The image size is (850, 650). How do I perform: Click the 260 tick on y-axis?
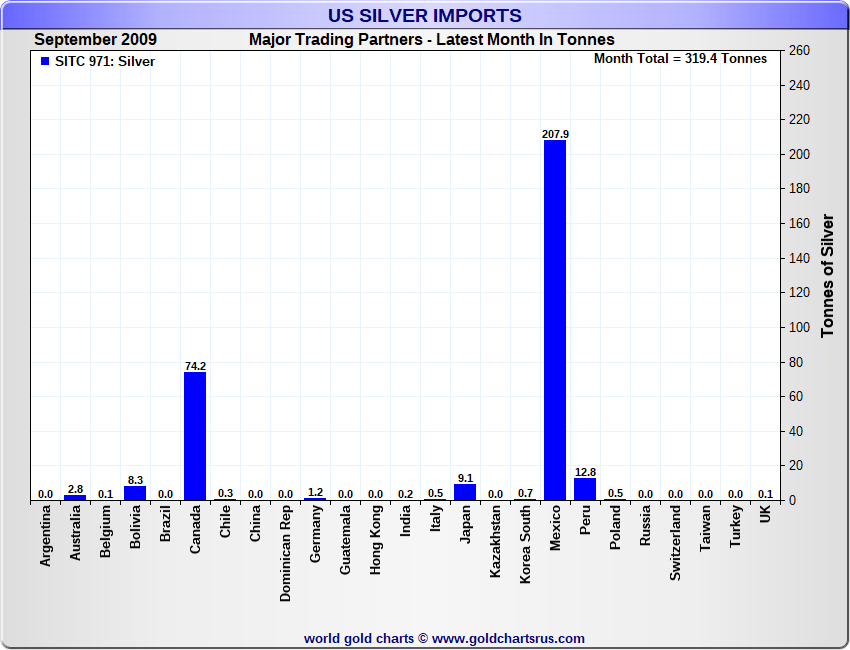tap(799, 51)
